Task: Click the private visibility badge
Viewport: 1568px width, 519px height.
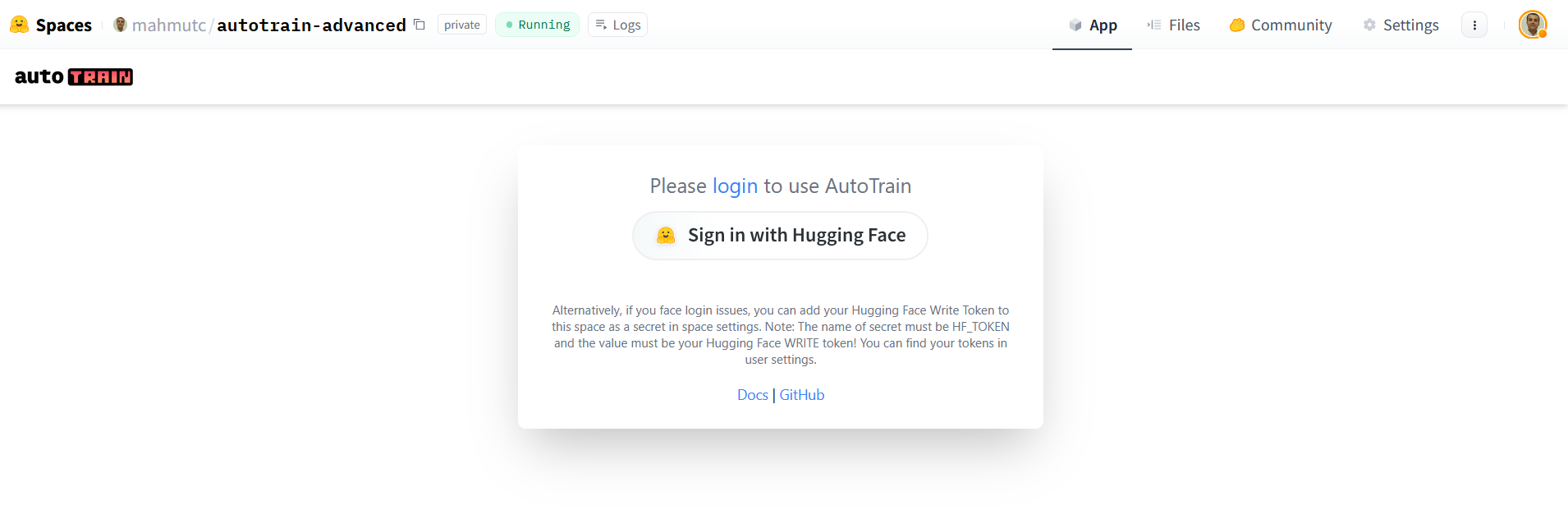Action: pos(462,25)
